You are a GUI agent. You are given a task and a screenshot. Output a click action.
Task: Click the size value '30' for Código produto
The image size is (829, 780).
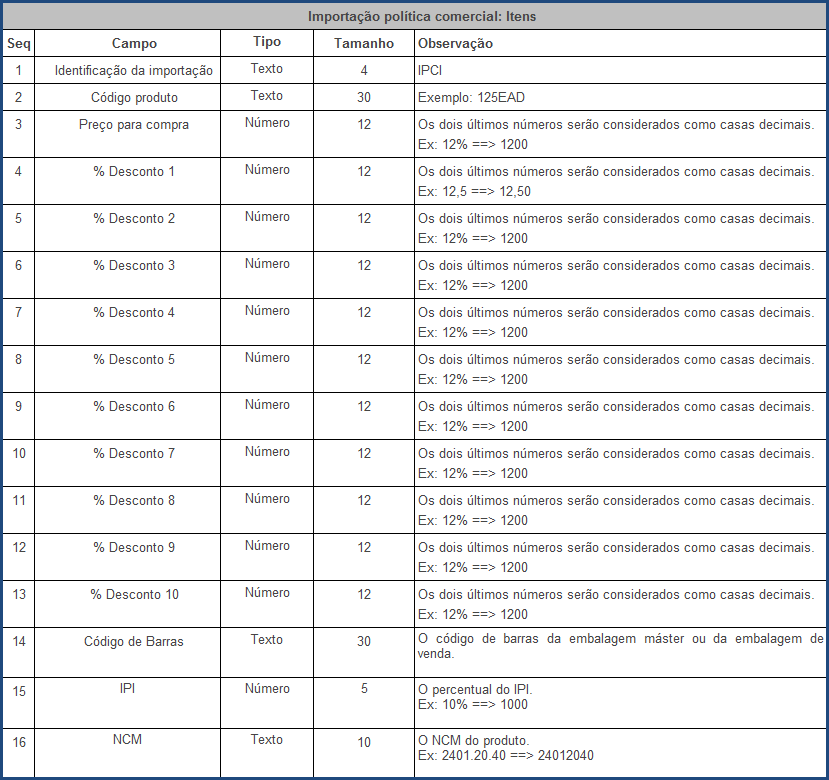click(x=364, y=97)
